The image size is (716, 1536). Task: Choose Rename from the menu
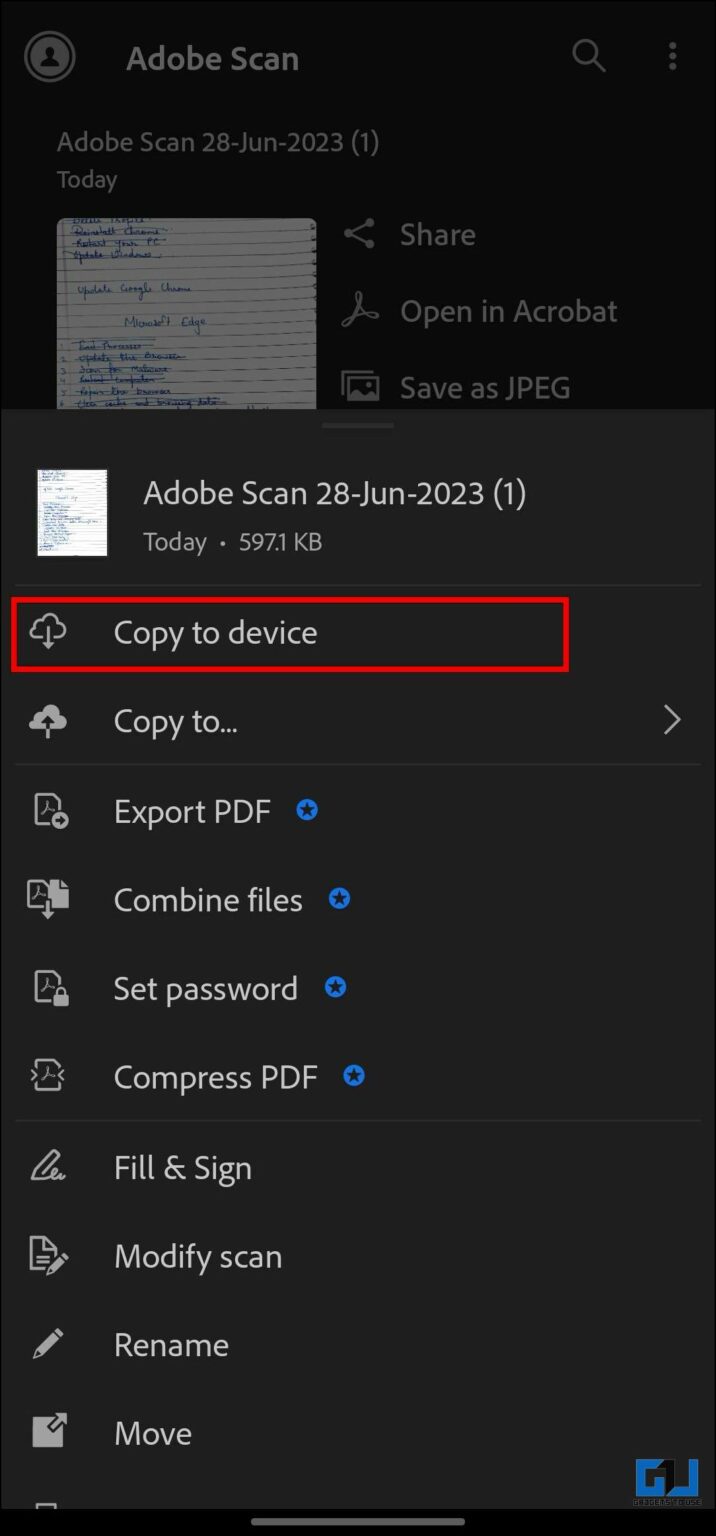point(171,1345)
